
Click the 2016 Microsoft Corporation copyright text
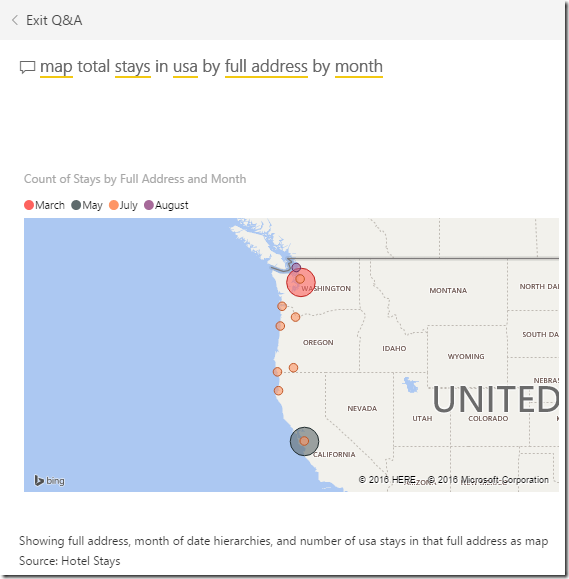488,480
